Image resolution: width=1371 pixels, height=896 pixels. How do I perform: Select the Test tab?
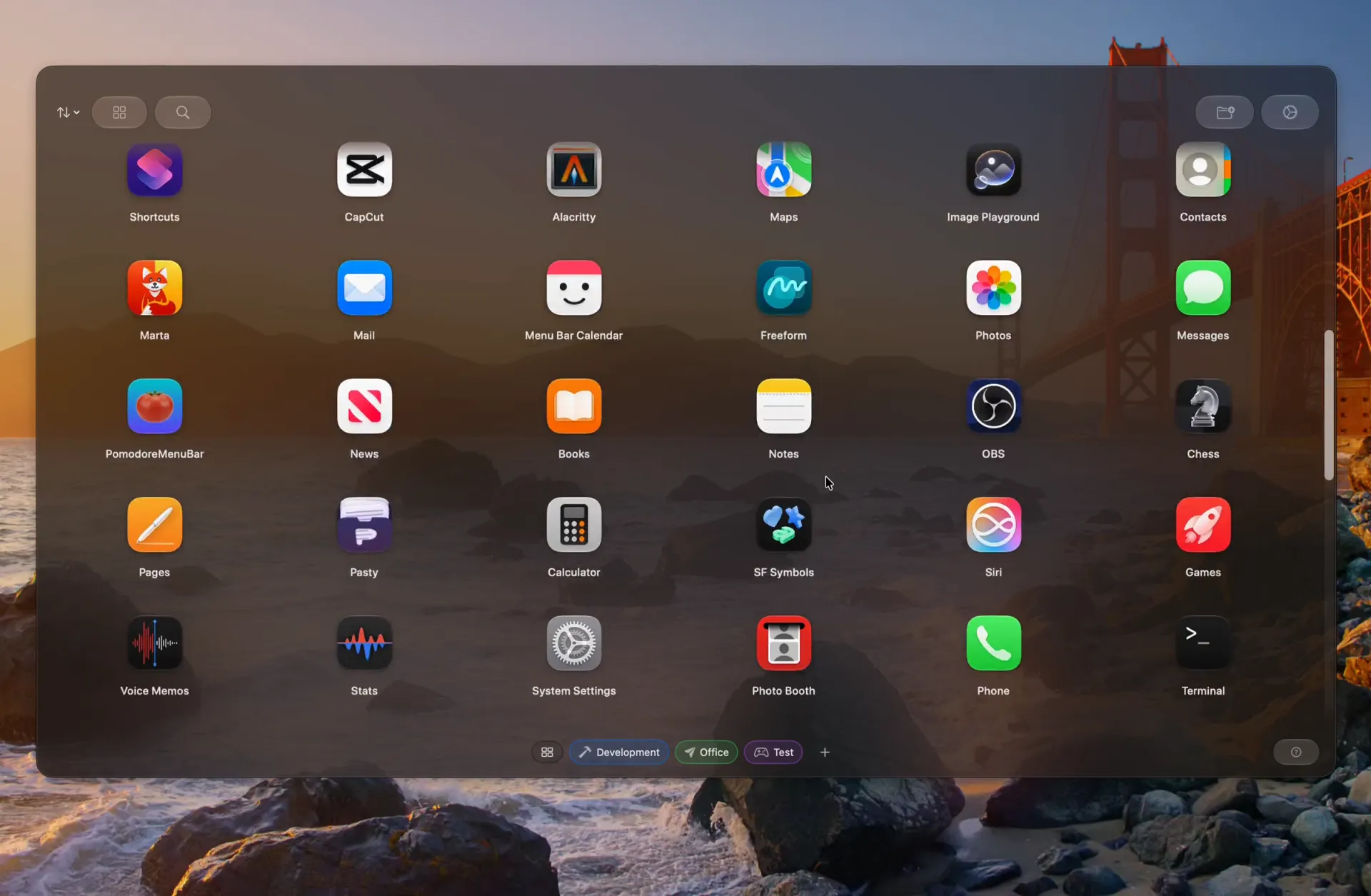[x=773, y=752]
